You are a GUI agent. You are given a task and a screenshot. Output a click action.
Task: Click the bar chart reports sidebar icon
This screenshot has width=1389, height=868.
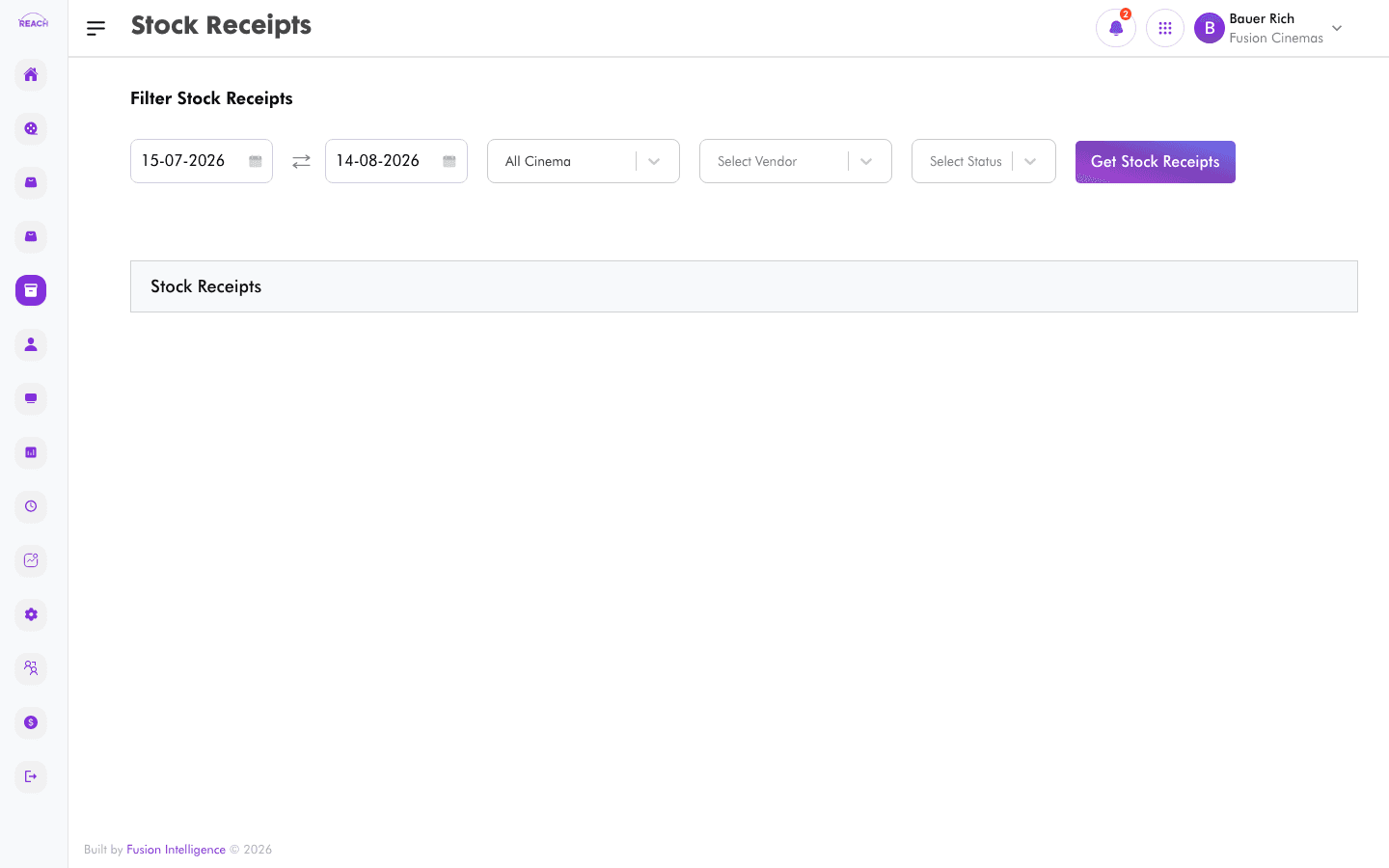point(31,452)
